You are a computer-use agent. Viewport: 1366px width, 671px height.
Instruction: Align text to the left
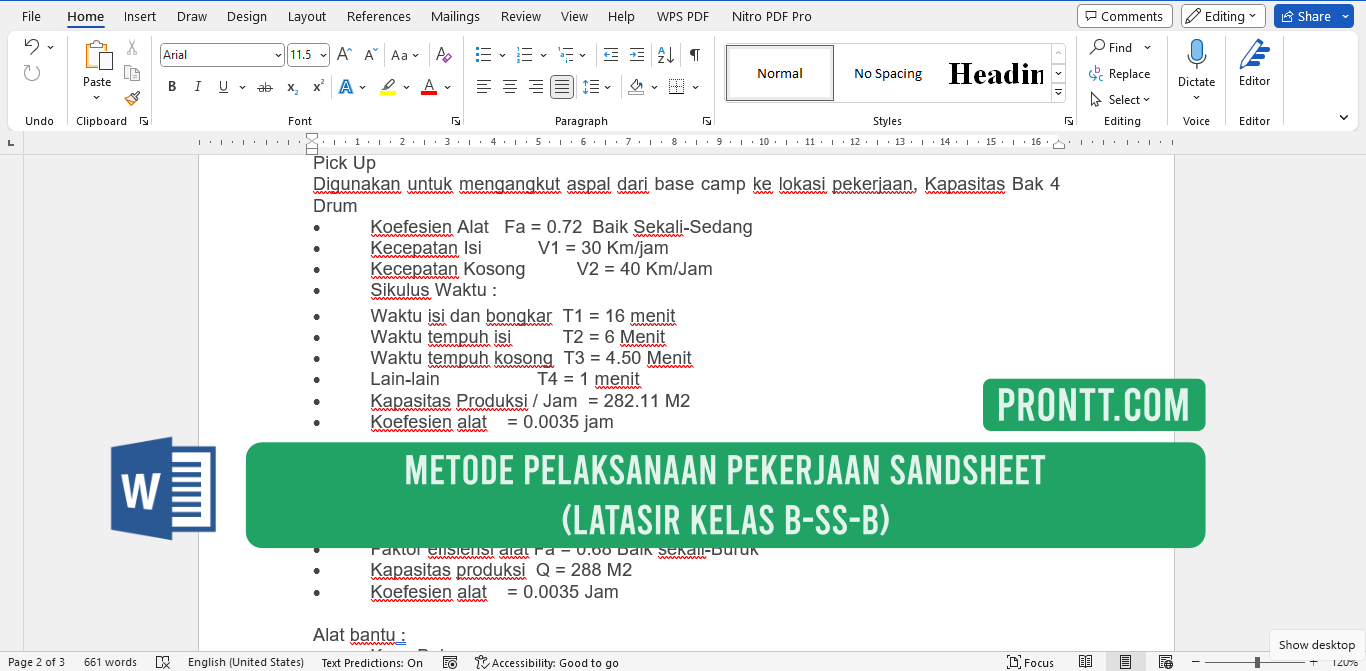tap(484, 87)
